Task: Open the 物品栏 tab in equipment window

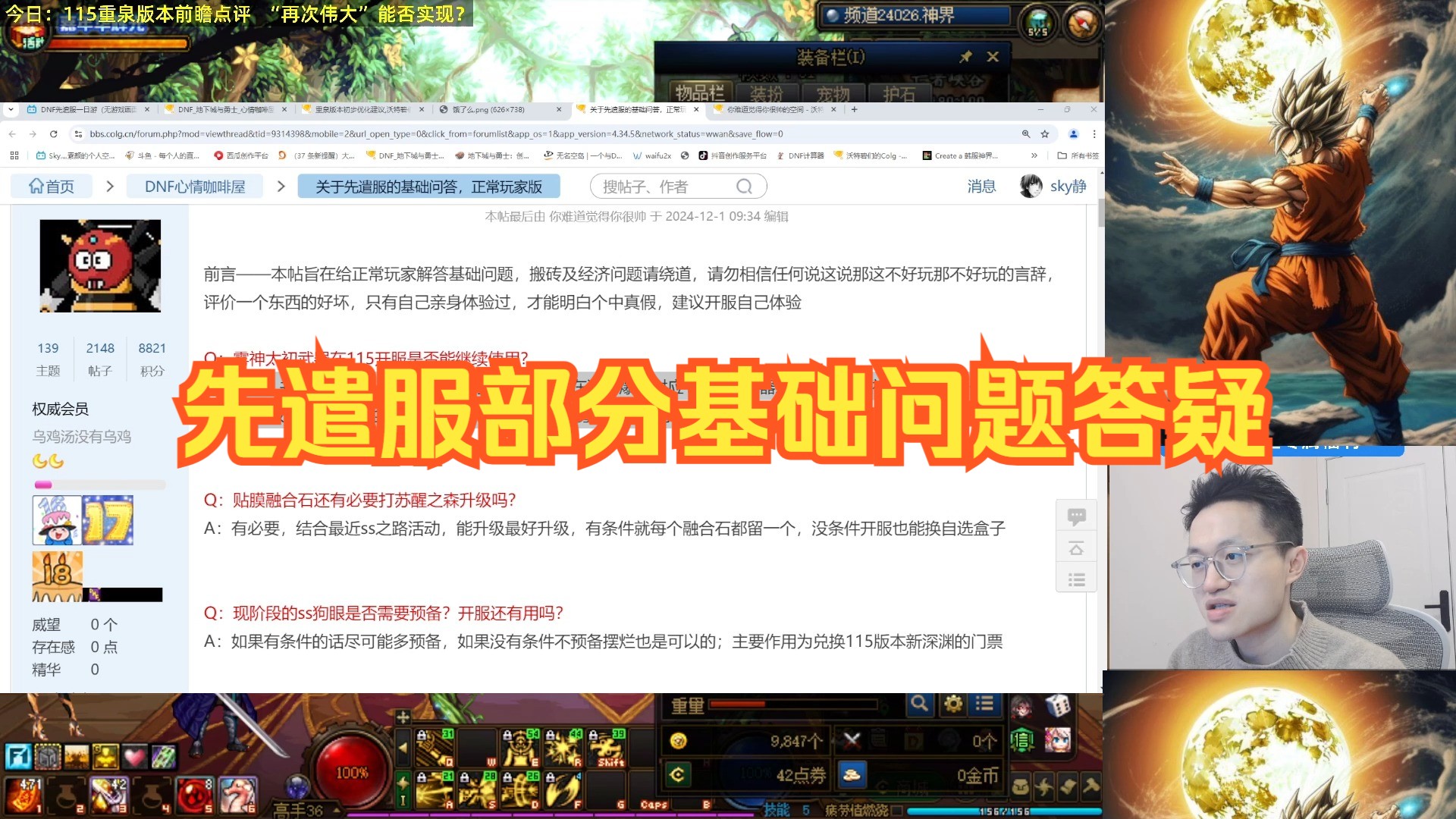Action: [699, 93]
